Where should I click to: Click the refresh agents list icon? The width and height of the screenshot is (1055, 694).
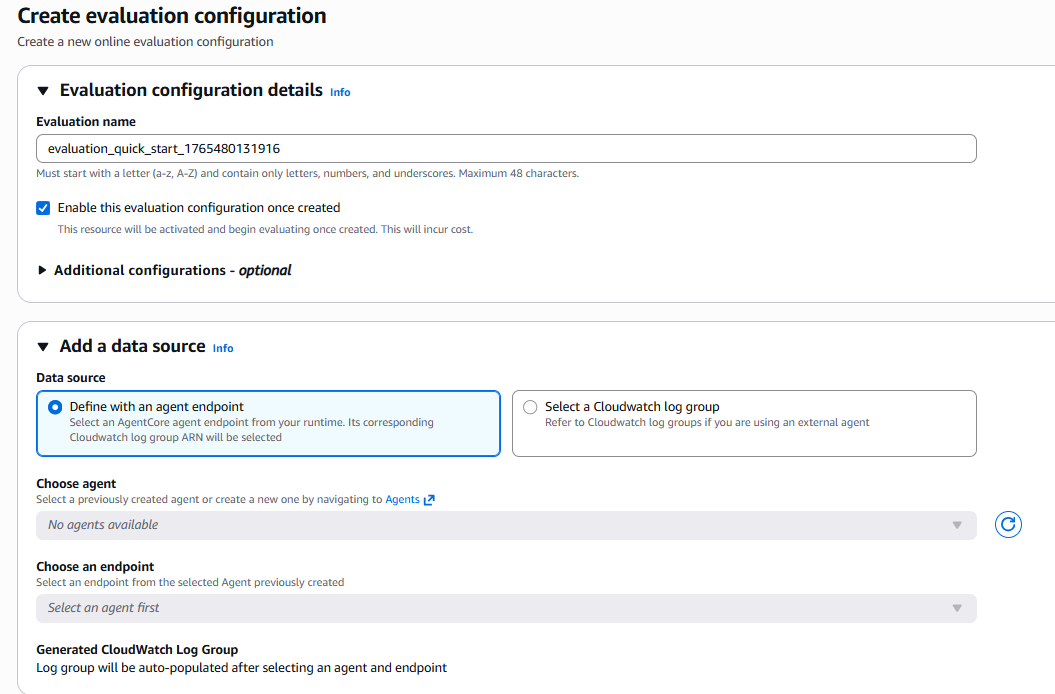[x=1008, y=525]
